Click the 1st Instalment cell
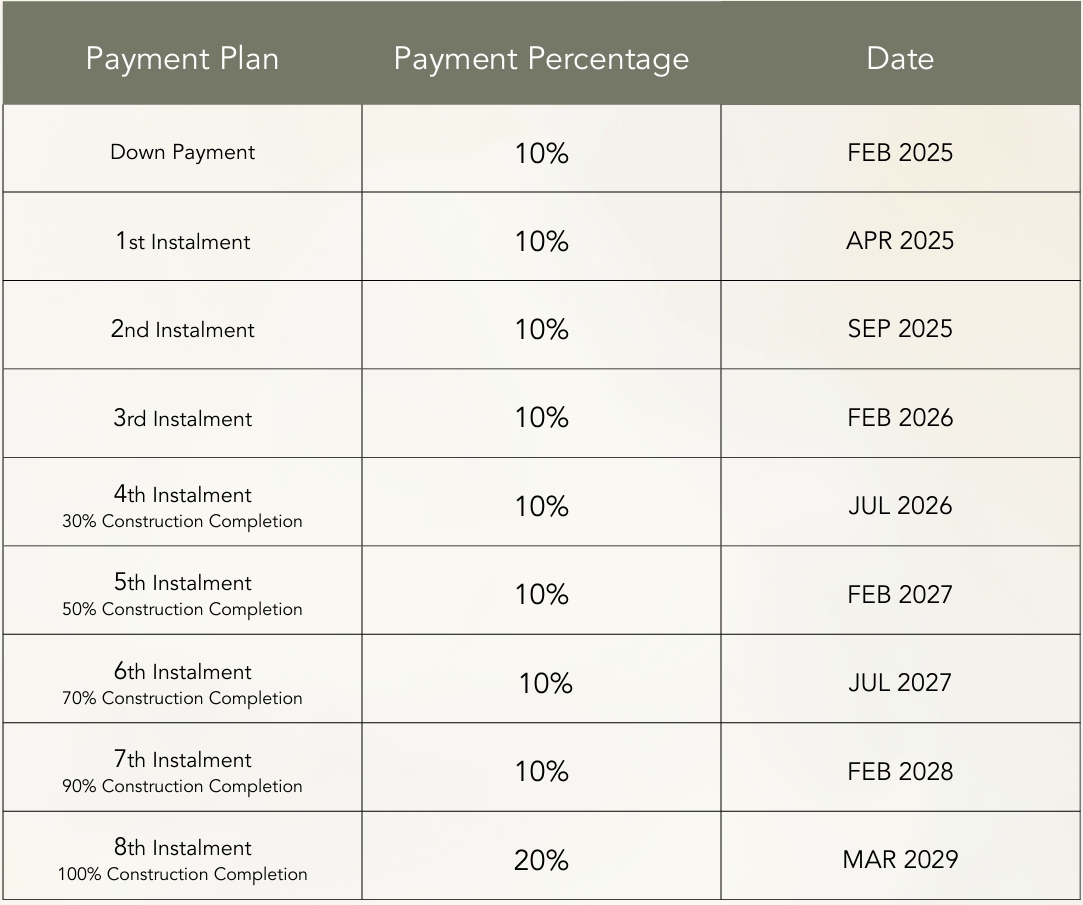Screen dimensions: 1083x905 182,241
